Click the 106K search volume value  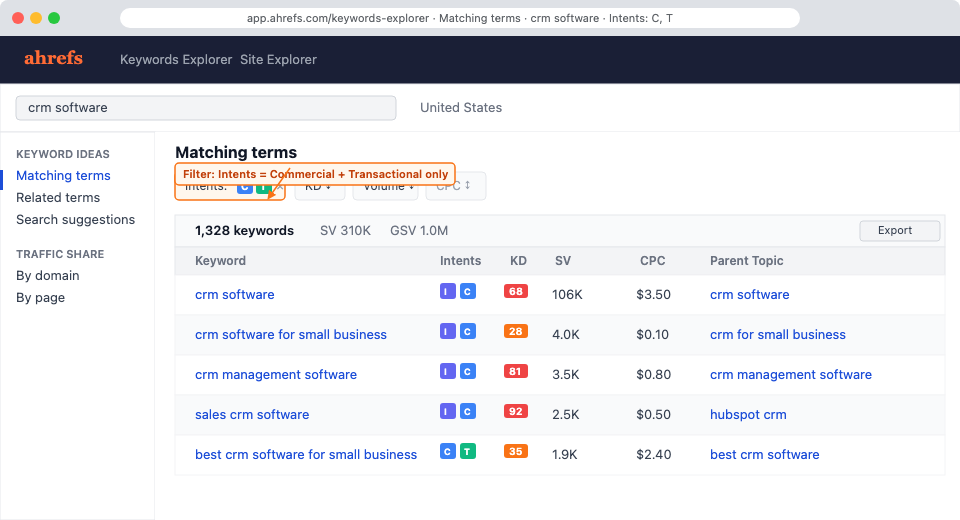point(567,295)
